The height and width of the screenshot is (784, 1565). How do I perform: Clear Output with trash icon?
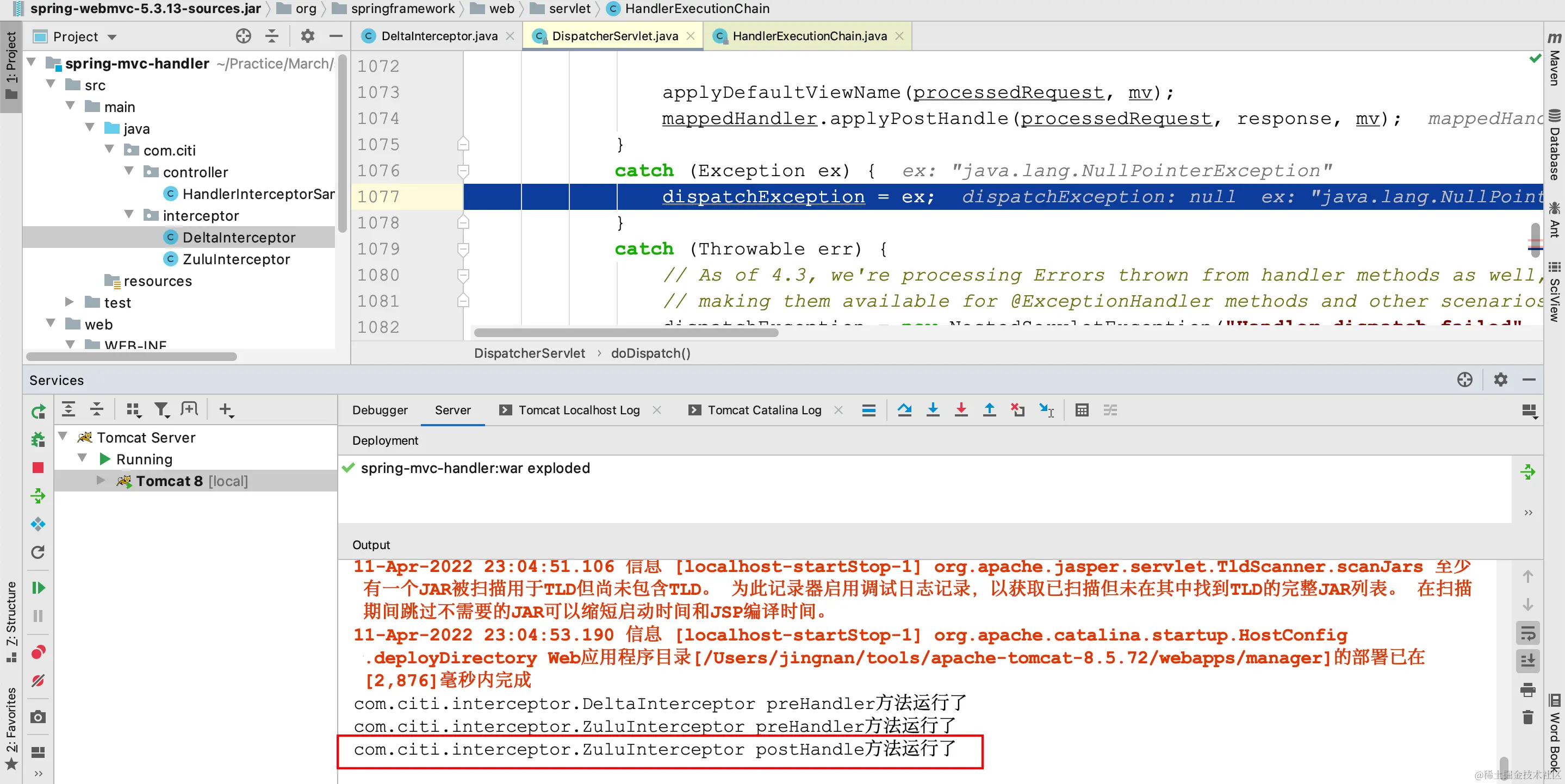pos(1527,717)
